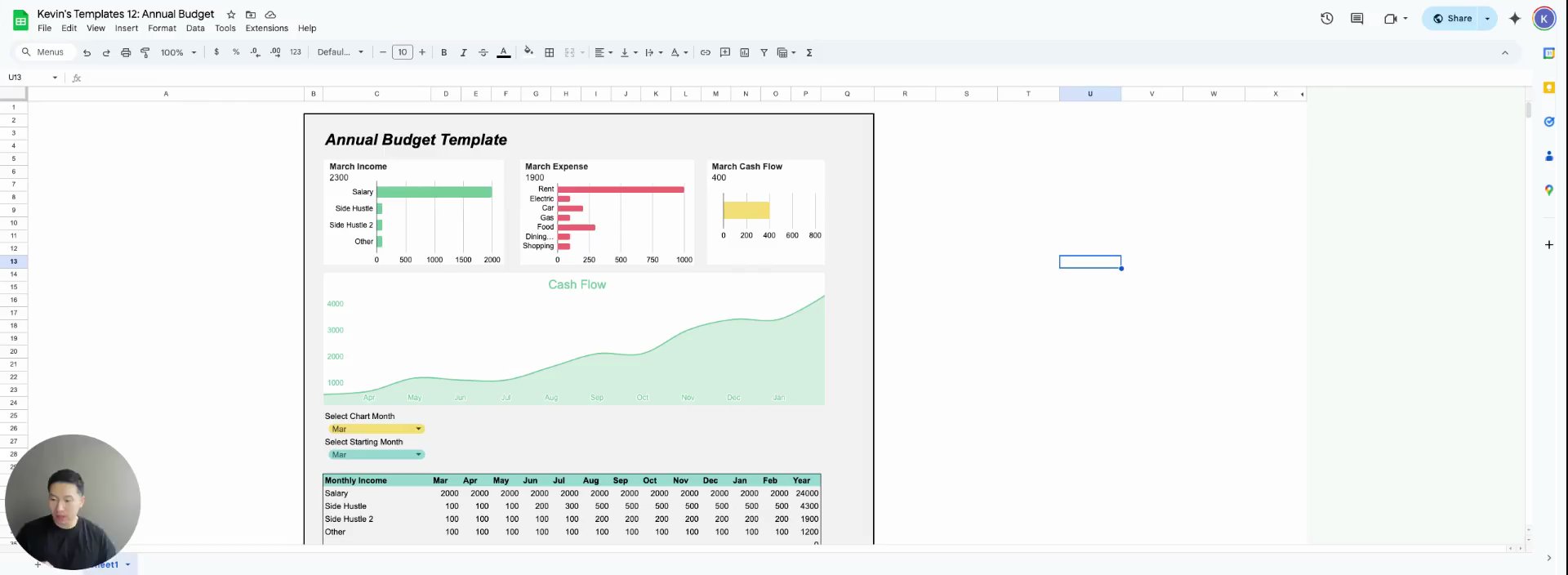Click the Gemini sparkle icon
Screen dimensions: 1568x575
pyautogui.click(x=1515, y=18)
